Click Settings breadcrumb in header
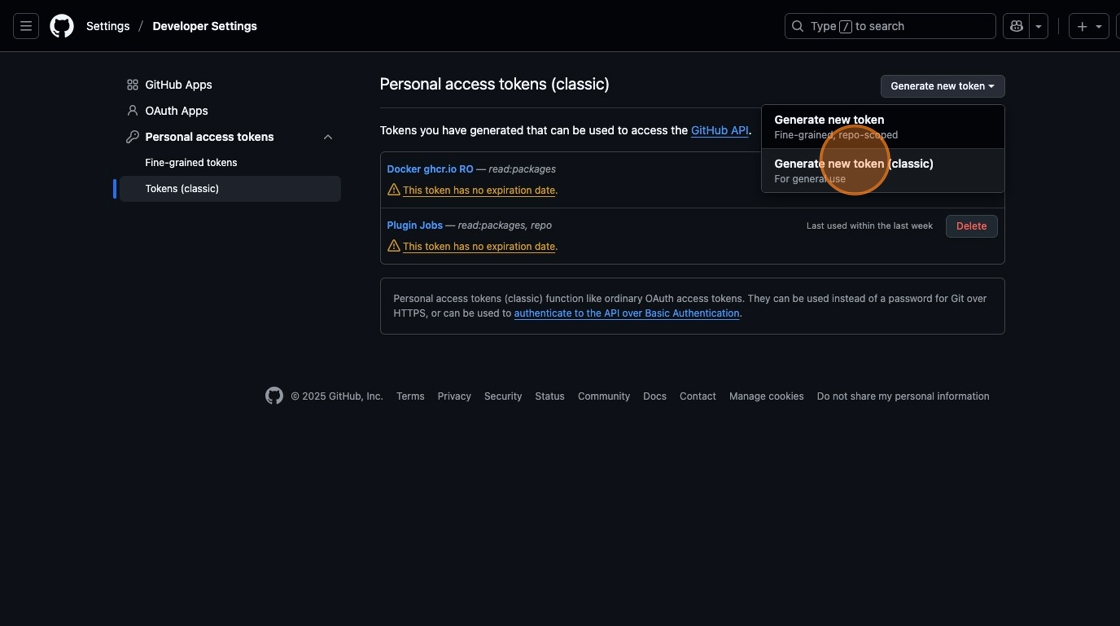This screenshot has width=1120, height=626. click(x=107, y=26)
